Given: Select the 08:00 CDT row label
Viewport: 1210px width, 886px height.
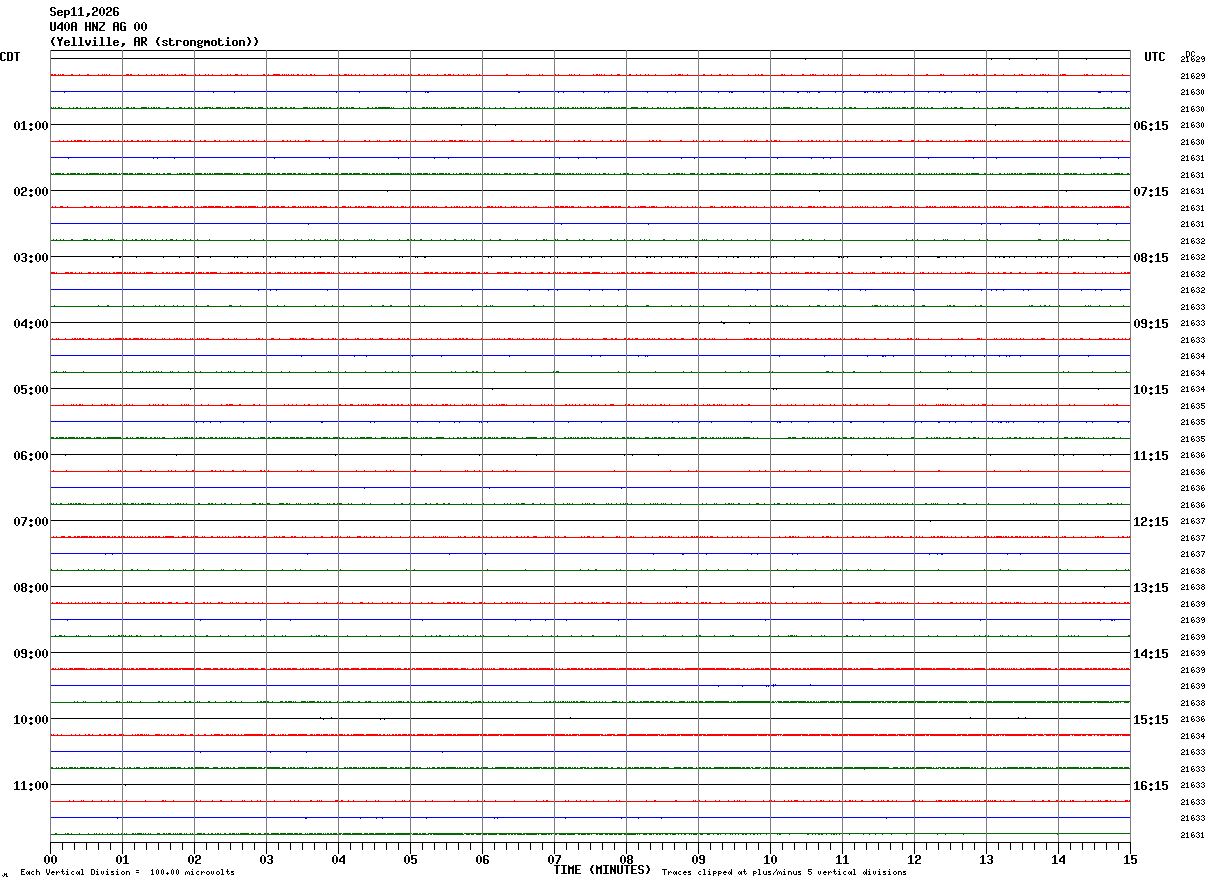Looking at the screenshot, I should tap(31, 587).
